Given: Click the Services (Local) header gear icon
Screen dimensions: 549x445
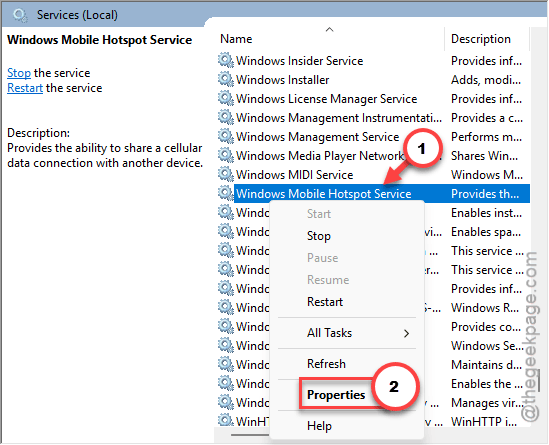Looking at the screenshot, I should [x=19, y=15].
